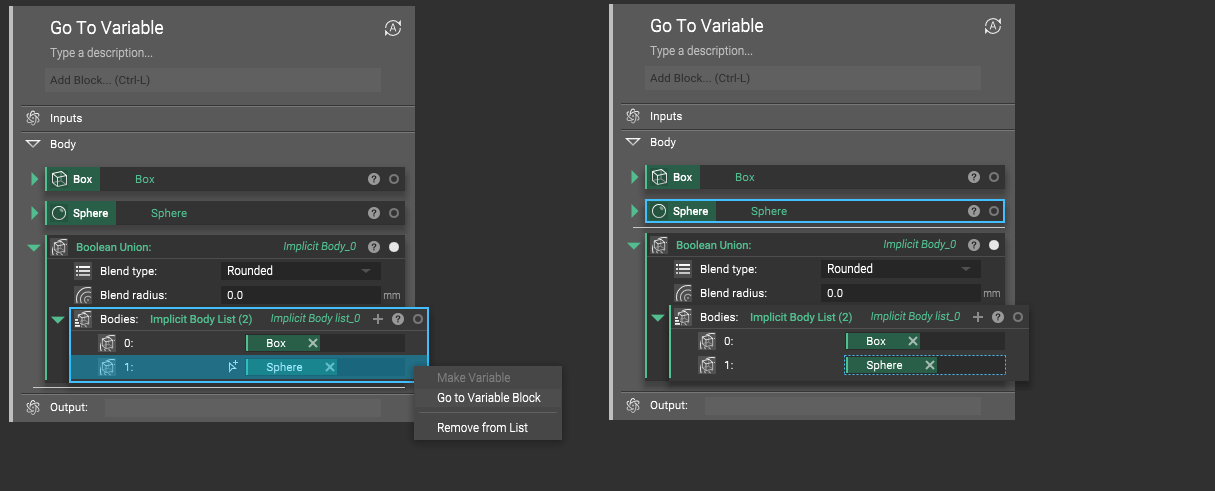
Task: Collapse the Body section in left panel
Action: point(32,144)
